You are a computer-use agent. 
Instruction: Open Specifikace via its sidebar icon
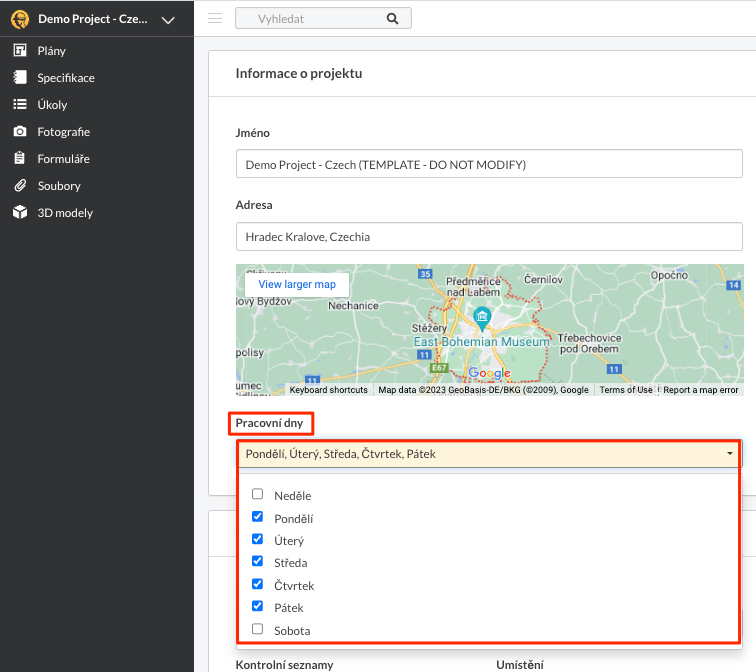point(19,78)
